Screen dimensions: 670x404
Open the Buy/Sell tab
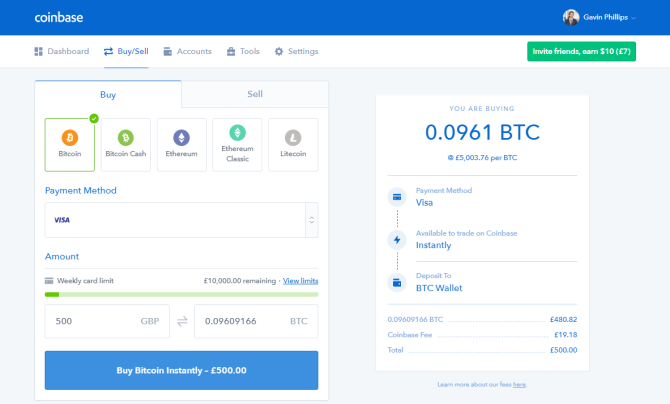pos(126,51)
